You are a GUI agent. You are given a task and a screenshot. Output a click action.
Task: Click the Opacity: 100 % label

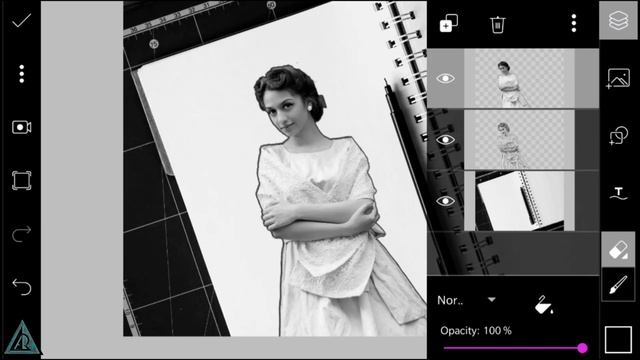click(x=476, y=331)
